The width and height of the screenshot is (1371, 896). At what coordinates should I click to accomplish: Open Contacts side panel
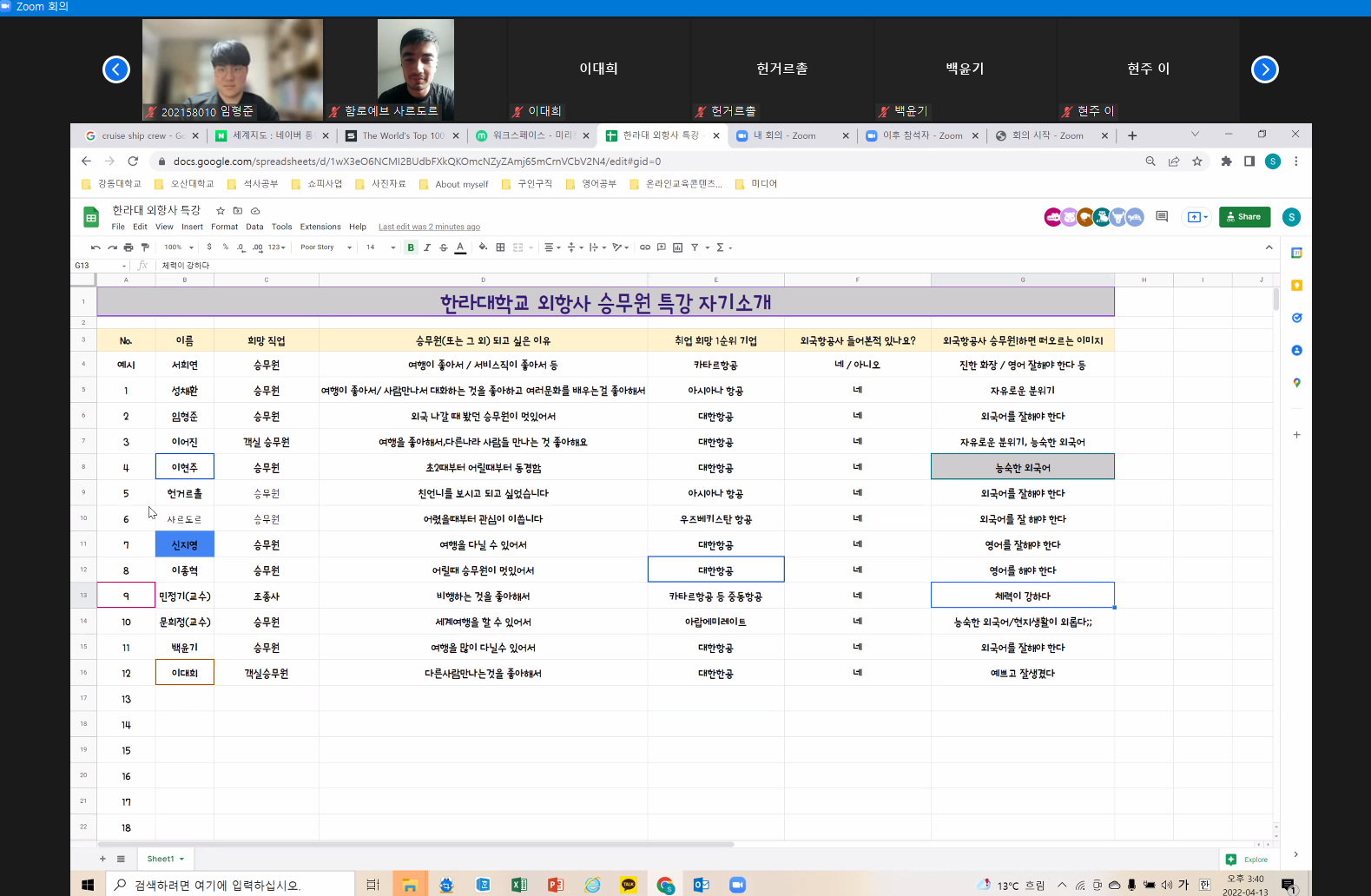tap(1296, 350)
